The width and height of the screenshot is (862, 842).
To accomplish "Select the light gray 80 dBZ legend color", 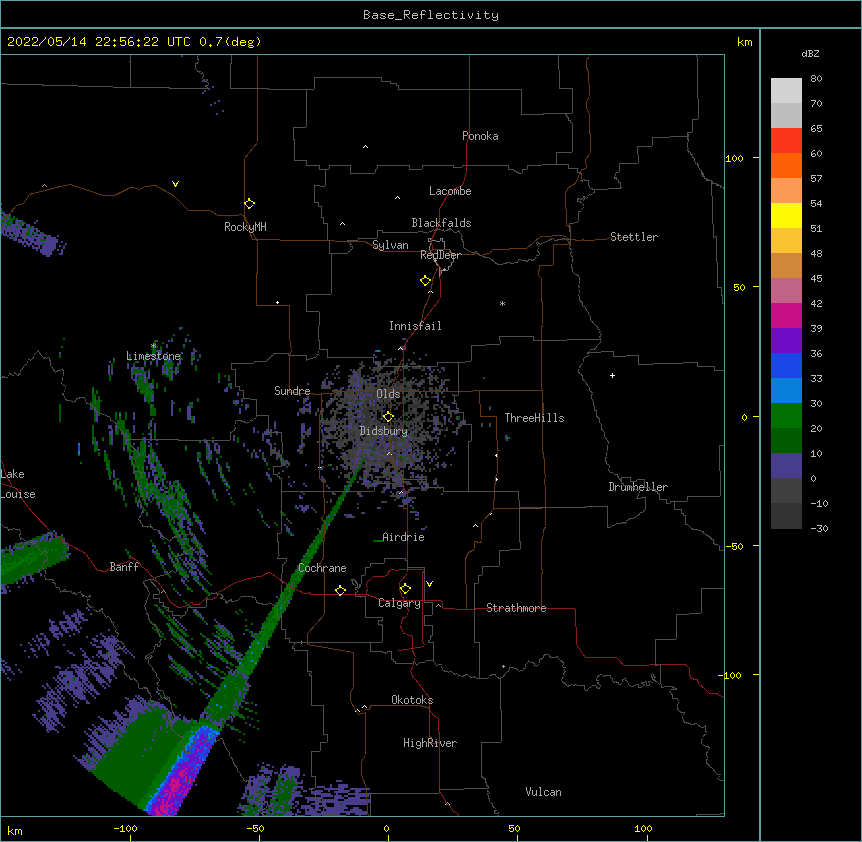I will (x=786, y=90).
